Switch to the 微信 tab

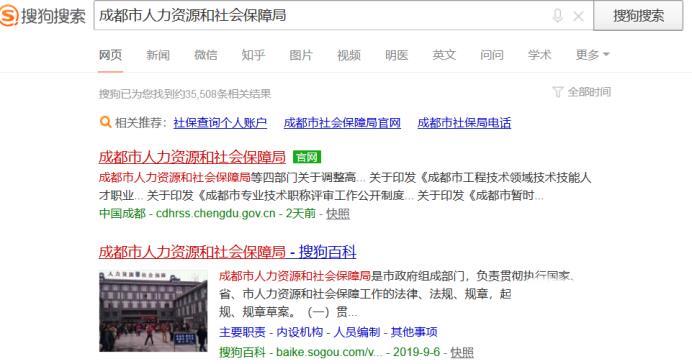coord(206,55)
